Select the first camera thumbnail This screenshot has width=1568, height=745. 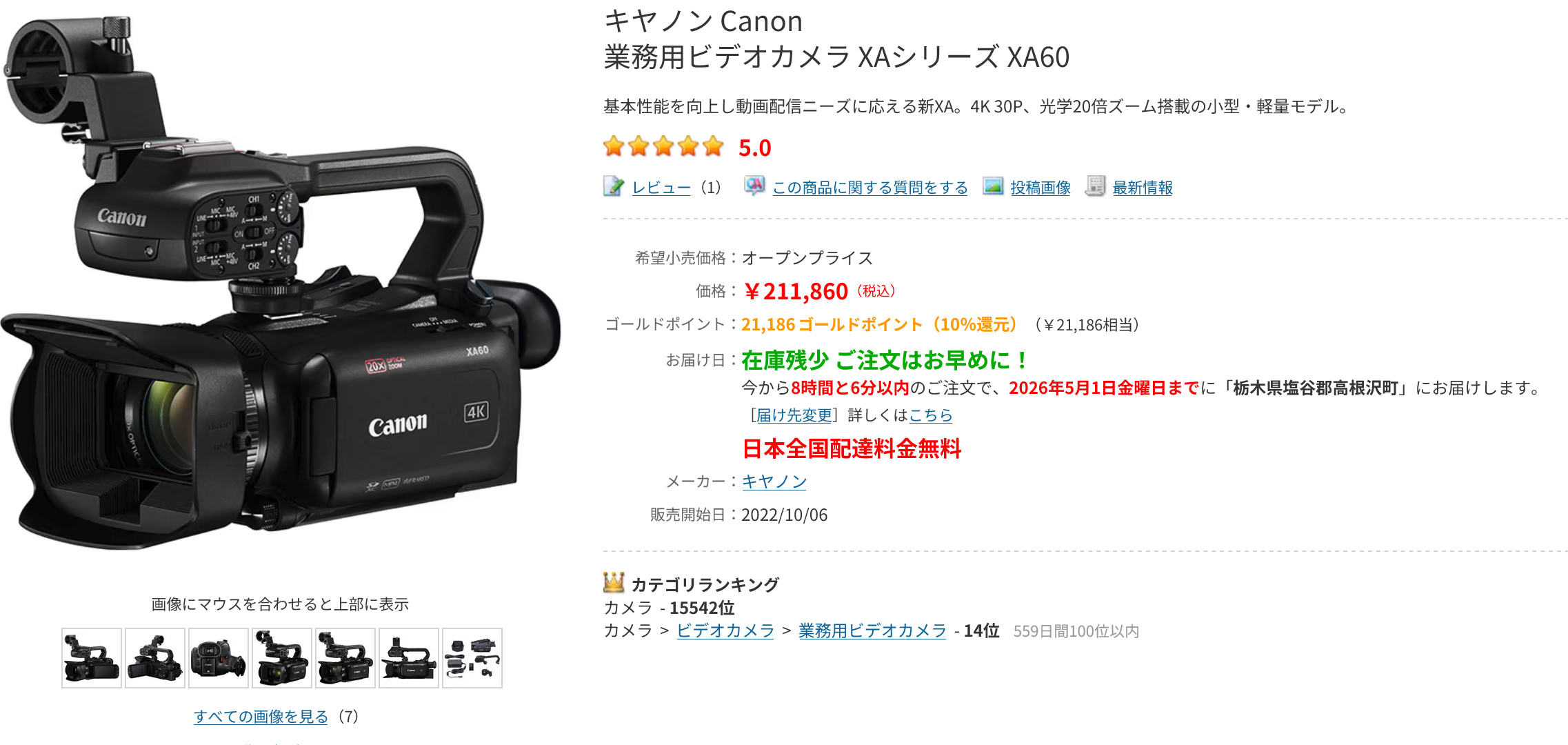tap(92, 658)
